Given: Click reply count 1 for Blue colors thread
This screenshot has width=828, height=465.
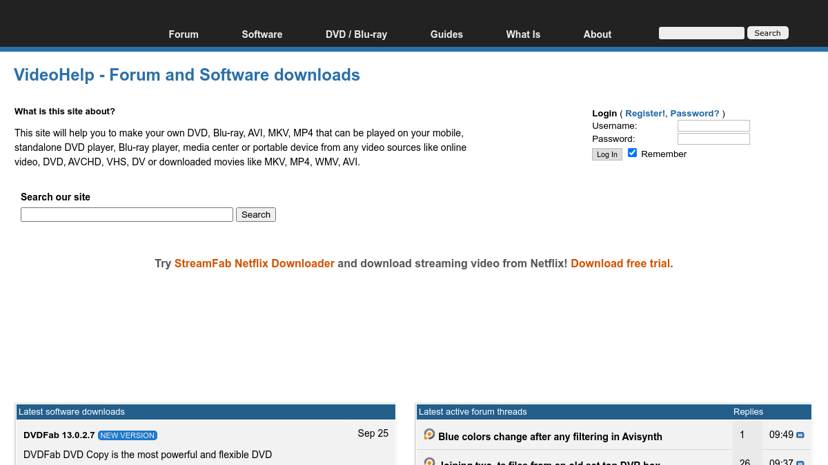Looking at the screenshot, I should (x=742, y=435).
